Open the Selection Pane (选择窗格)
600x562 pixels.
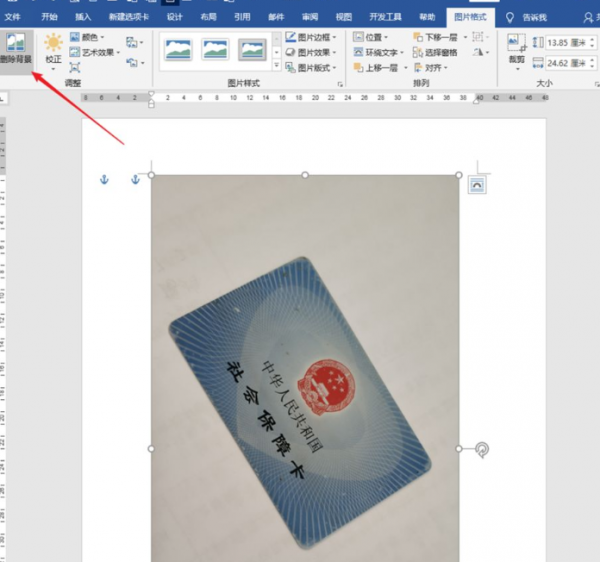[x=435, y=52]
